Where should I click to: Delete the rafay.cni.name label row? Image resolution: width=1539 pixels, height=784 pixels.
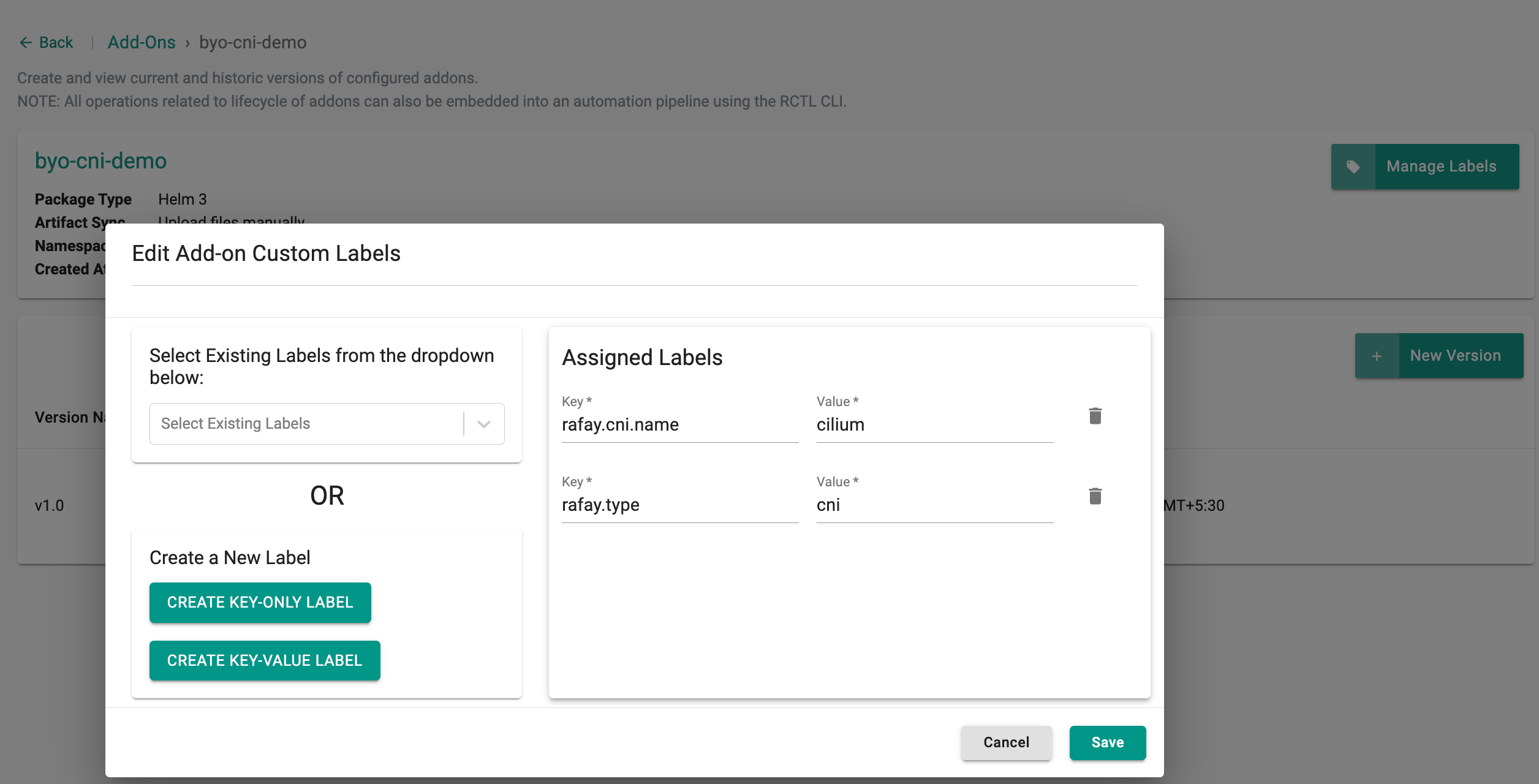[x=1095, y=416]
